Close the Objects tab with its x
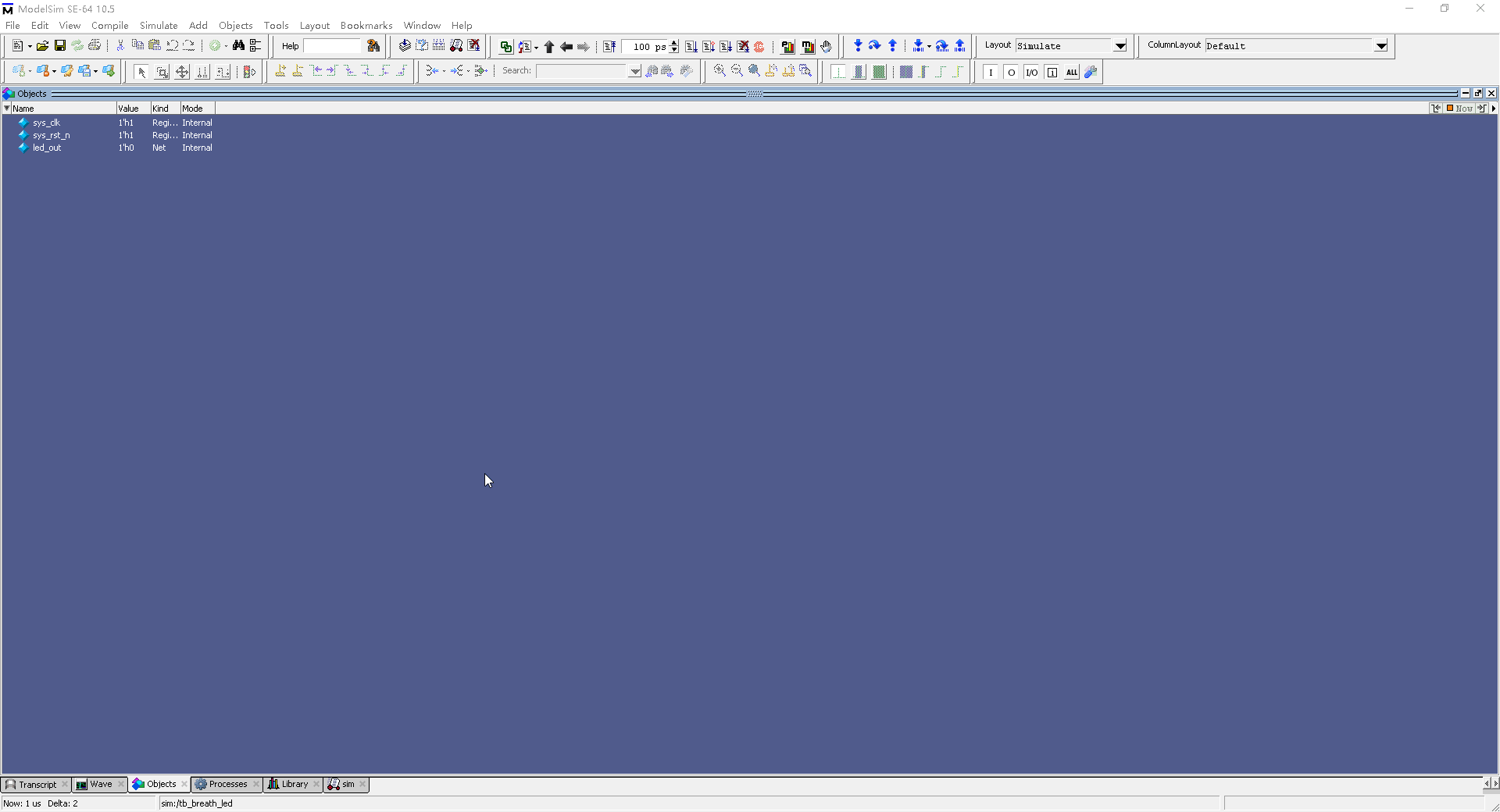The image size is (1500, 812). pos(184,784)
